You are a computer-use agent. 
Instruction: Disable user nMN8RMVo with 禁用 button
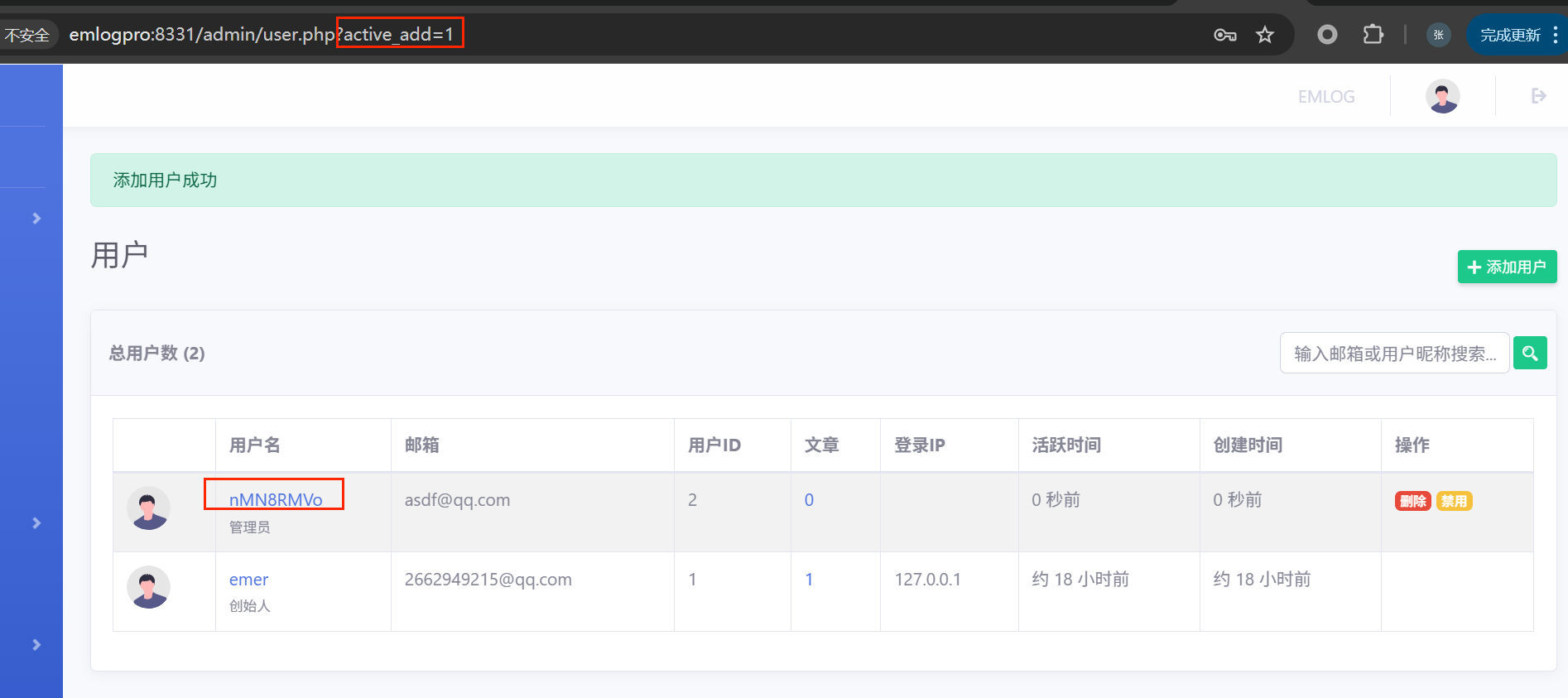point(1454,501)
